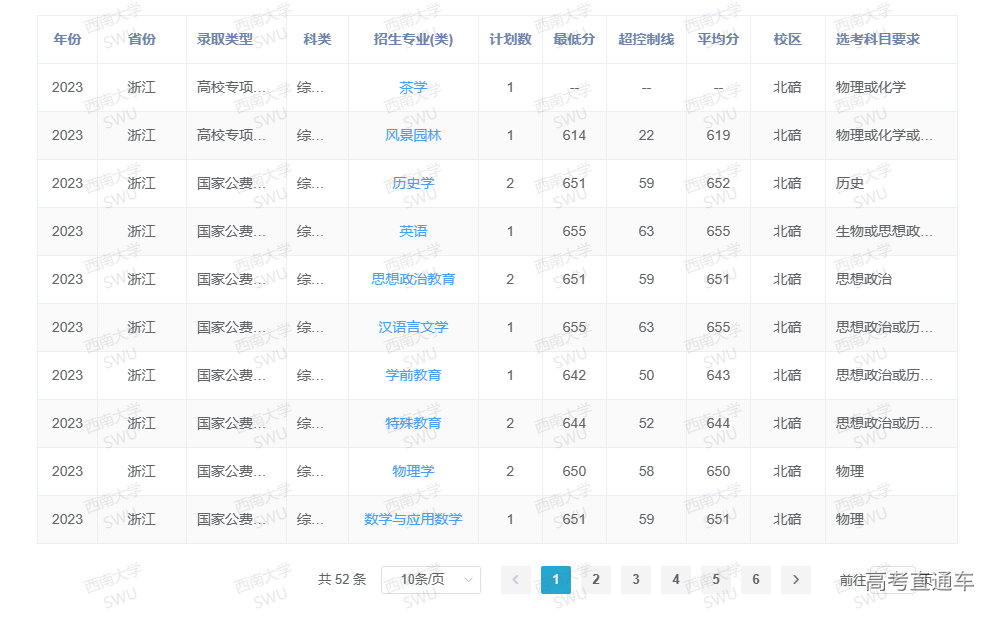Viewport: 1003px width, 621px height.
Task: View the 物理学 major details
Action: pyautogui.click(x=413, y=471)
